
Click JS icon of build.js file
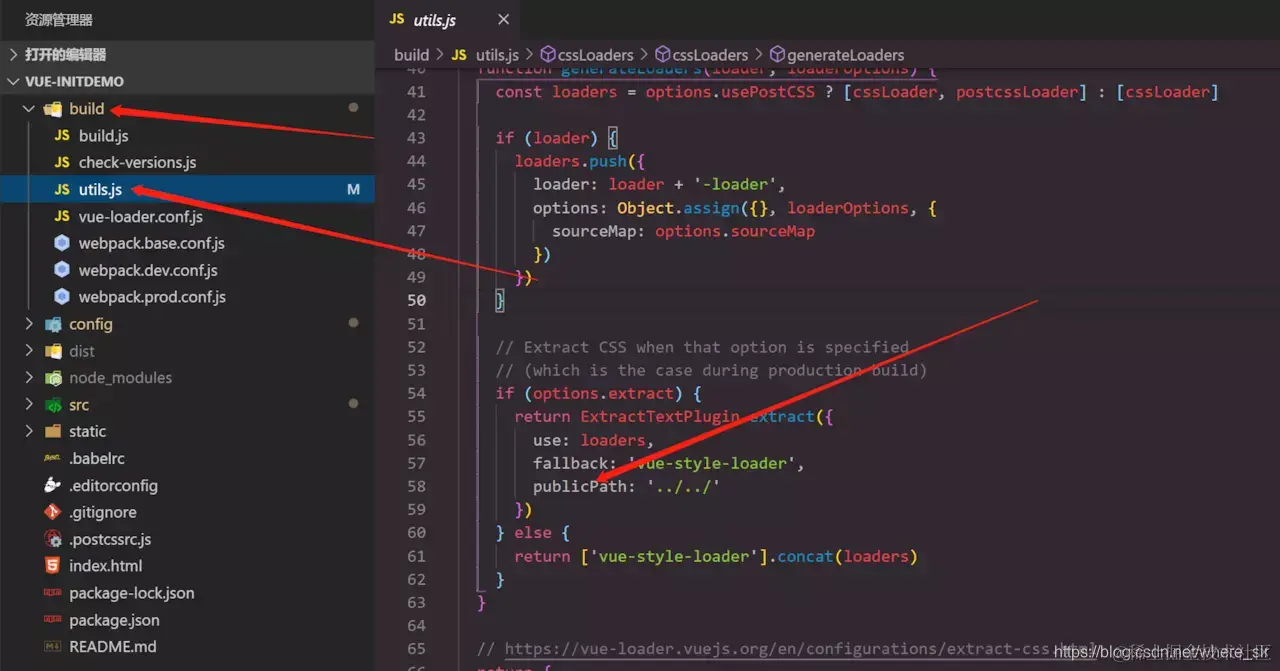[x=62, y=136]
